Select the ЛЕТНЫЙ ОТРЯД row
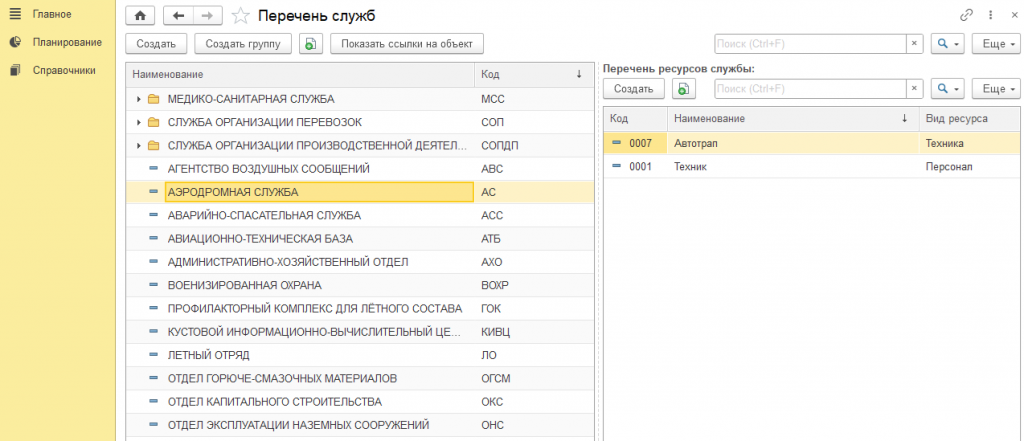 click(x=360, y=355)
